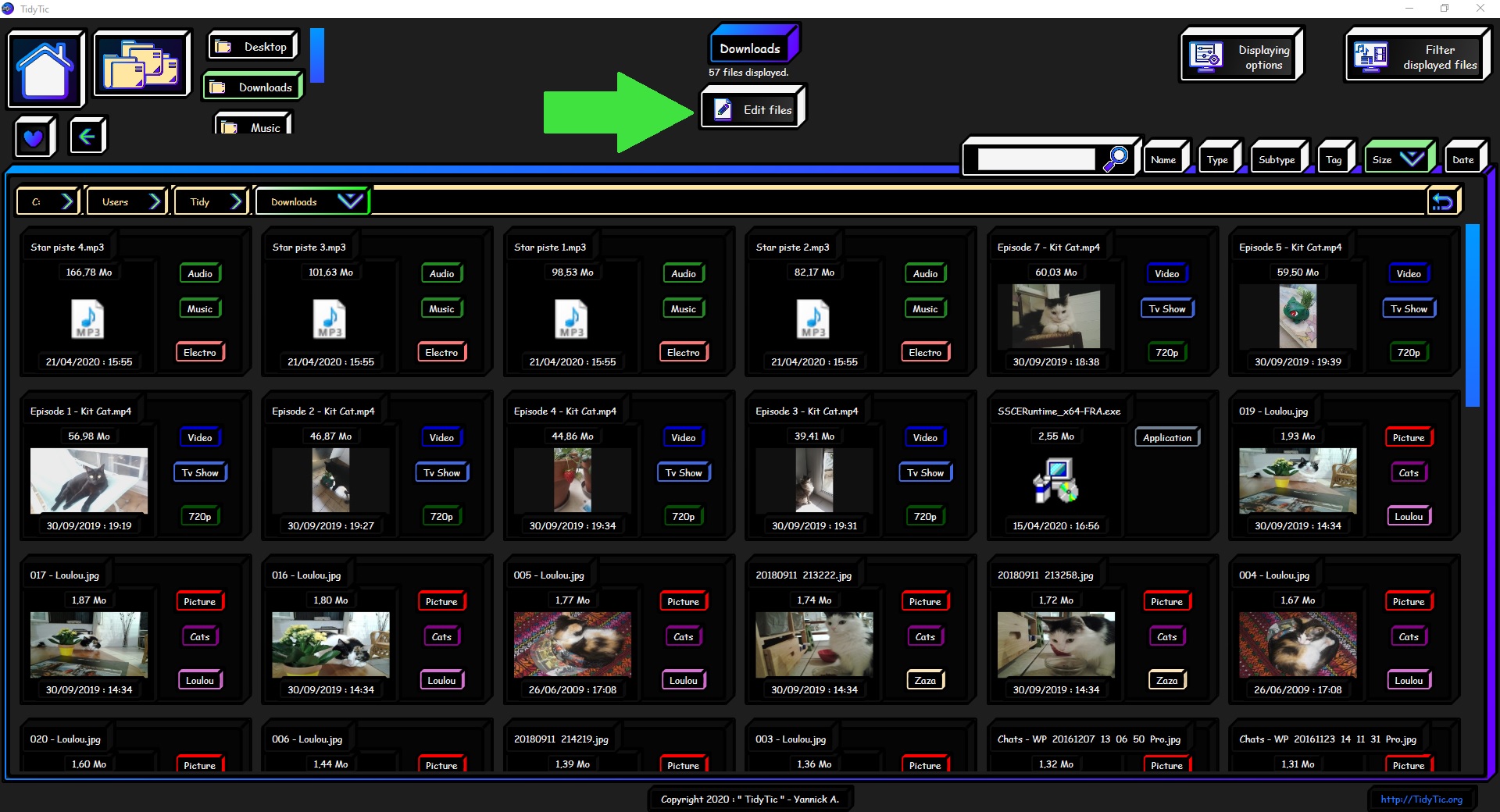This screenshot has height=812, width=1500.
Task: Click the blue shortcuts list scrollbar
Action: [x=316, y=55]
